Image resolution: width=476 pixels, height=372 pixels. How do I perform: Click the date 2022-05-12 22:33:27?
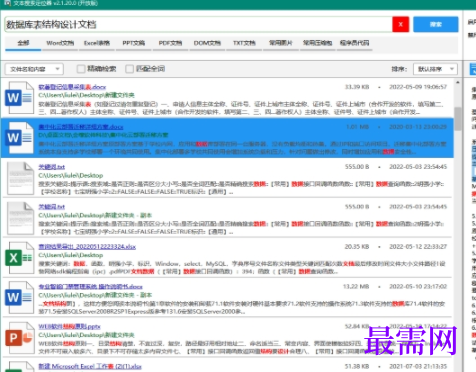418,247
